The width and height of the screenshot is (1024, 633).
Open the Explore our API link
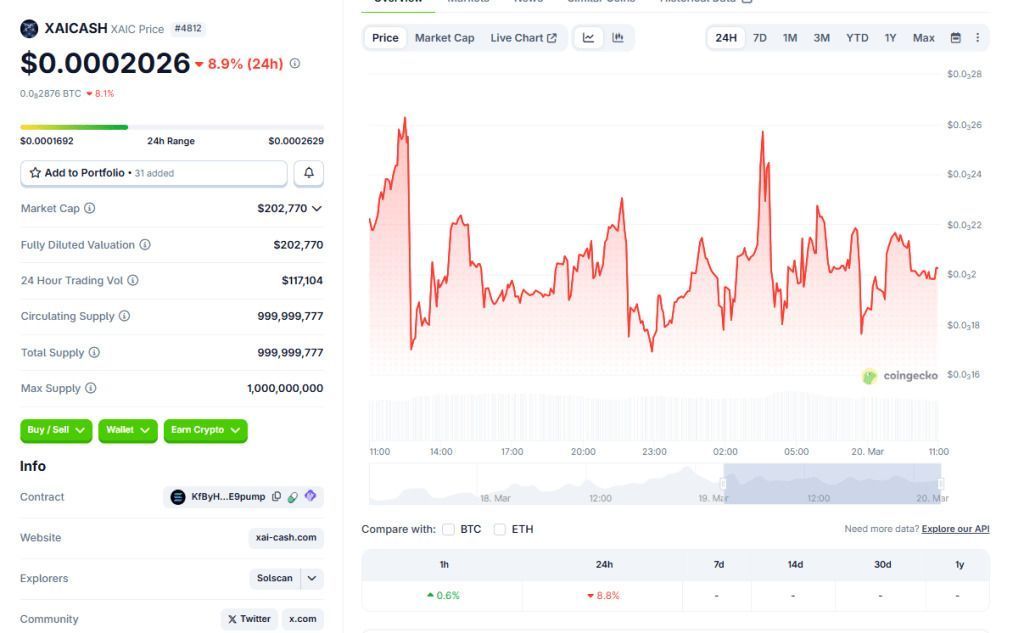coord(955,529)
